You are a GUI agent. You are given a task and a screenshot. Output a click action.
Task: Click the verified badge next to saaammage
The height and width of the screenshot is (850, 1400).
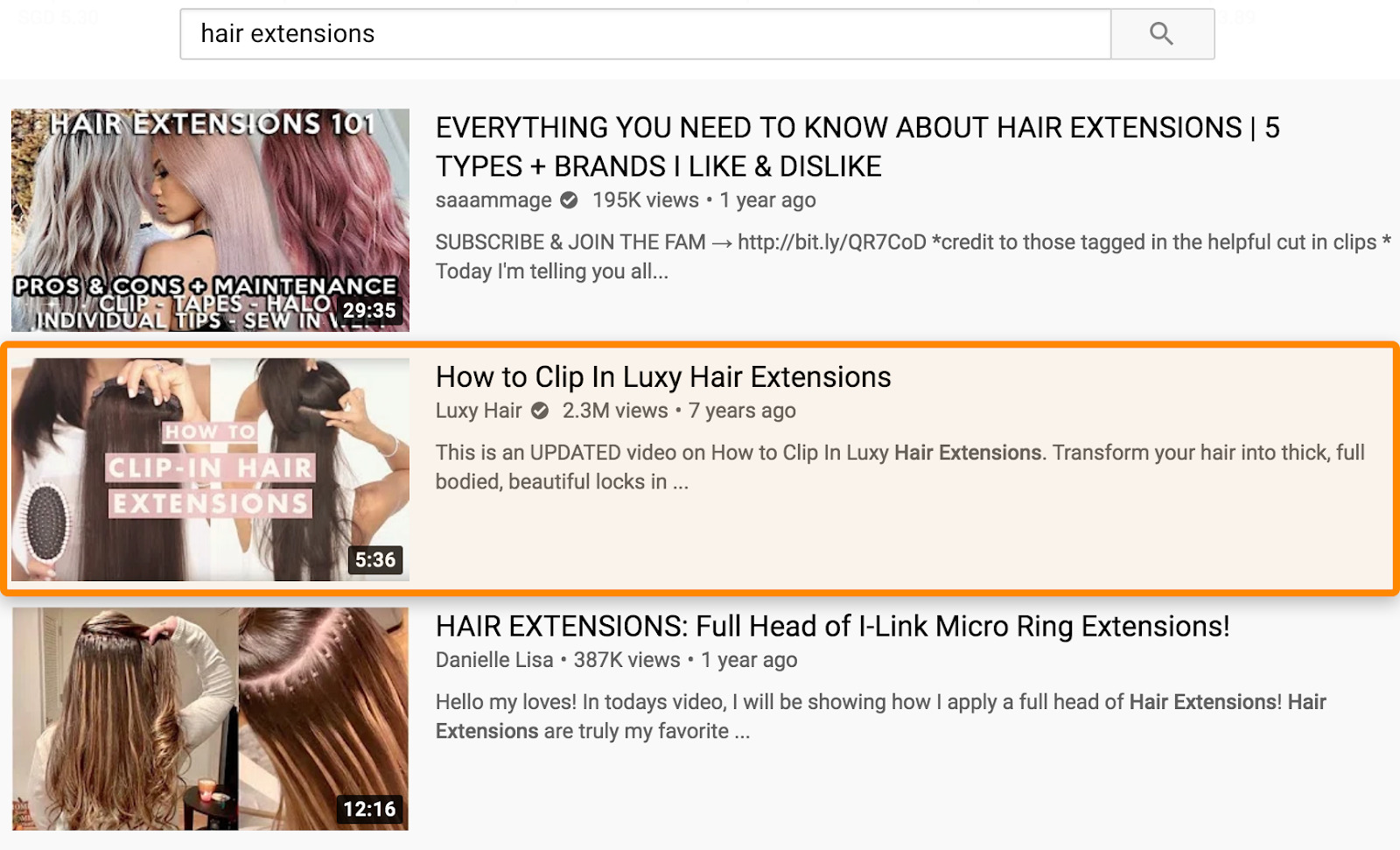569,200
